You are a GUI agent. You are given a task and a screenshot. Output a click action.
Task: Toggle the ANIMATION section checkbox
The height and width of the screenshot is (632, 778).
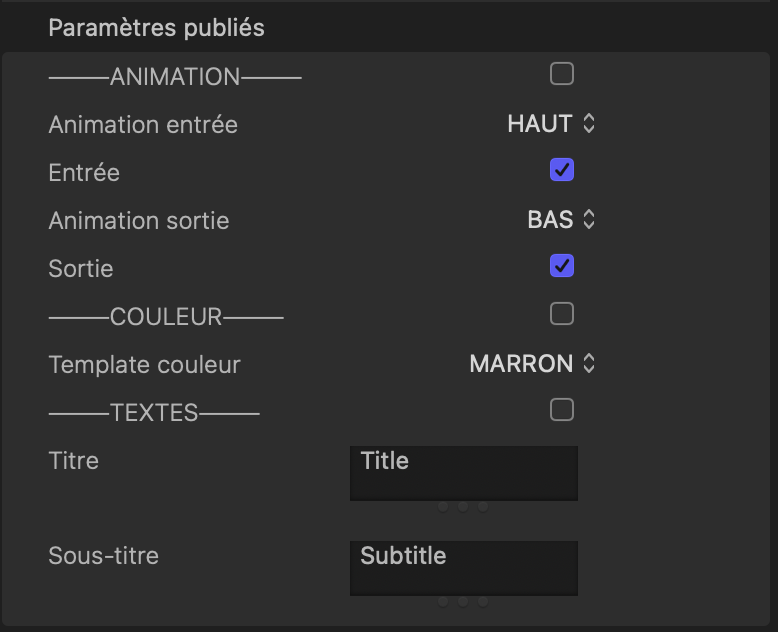tap(562, 74)
